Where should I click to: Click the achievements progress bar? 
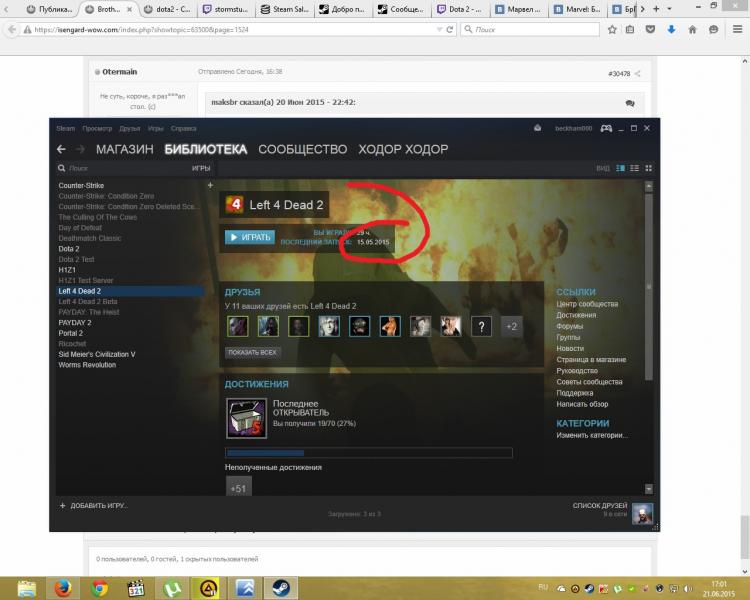pyautogui.click(x=369, y=453)
